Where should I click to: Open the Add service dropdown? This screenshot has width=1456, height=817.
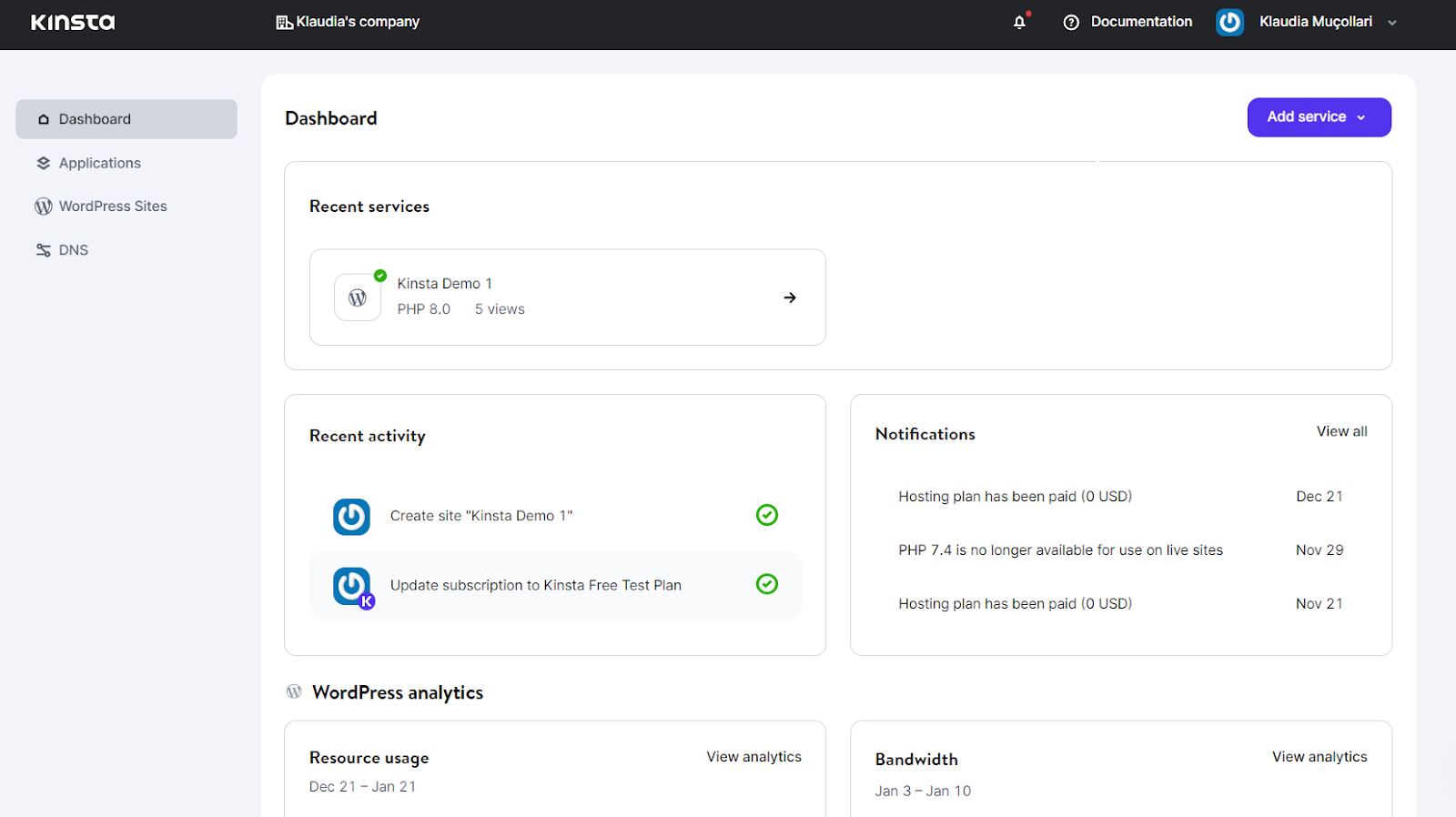1319,117
